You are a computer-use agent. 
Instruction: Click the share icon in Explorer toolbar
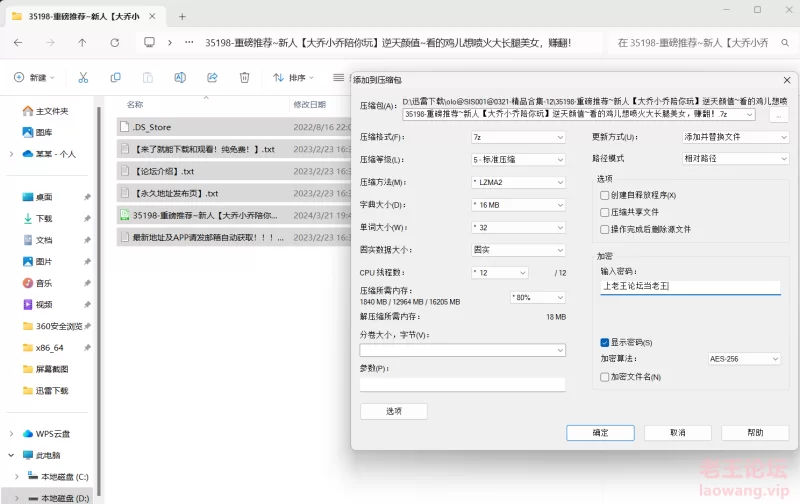click(212, 77)
